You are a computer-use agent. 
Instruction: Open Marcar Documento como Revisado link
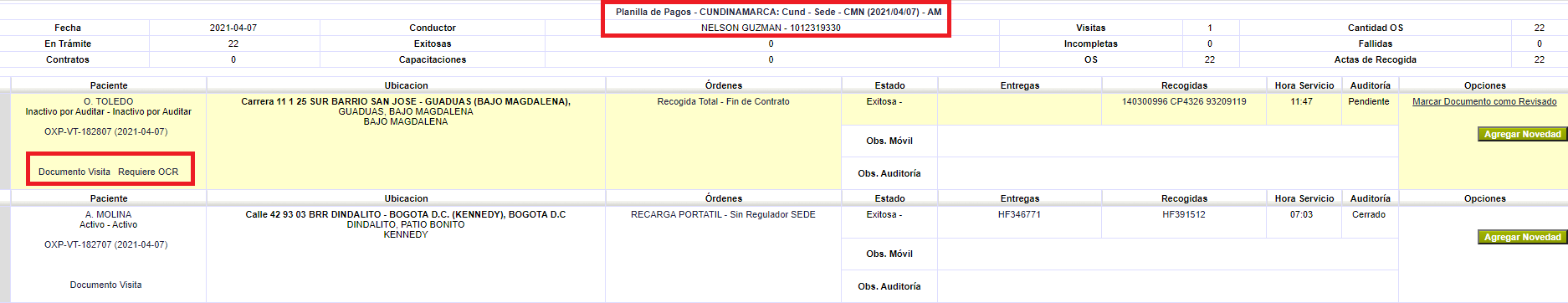point(1484,101)
